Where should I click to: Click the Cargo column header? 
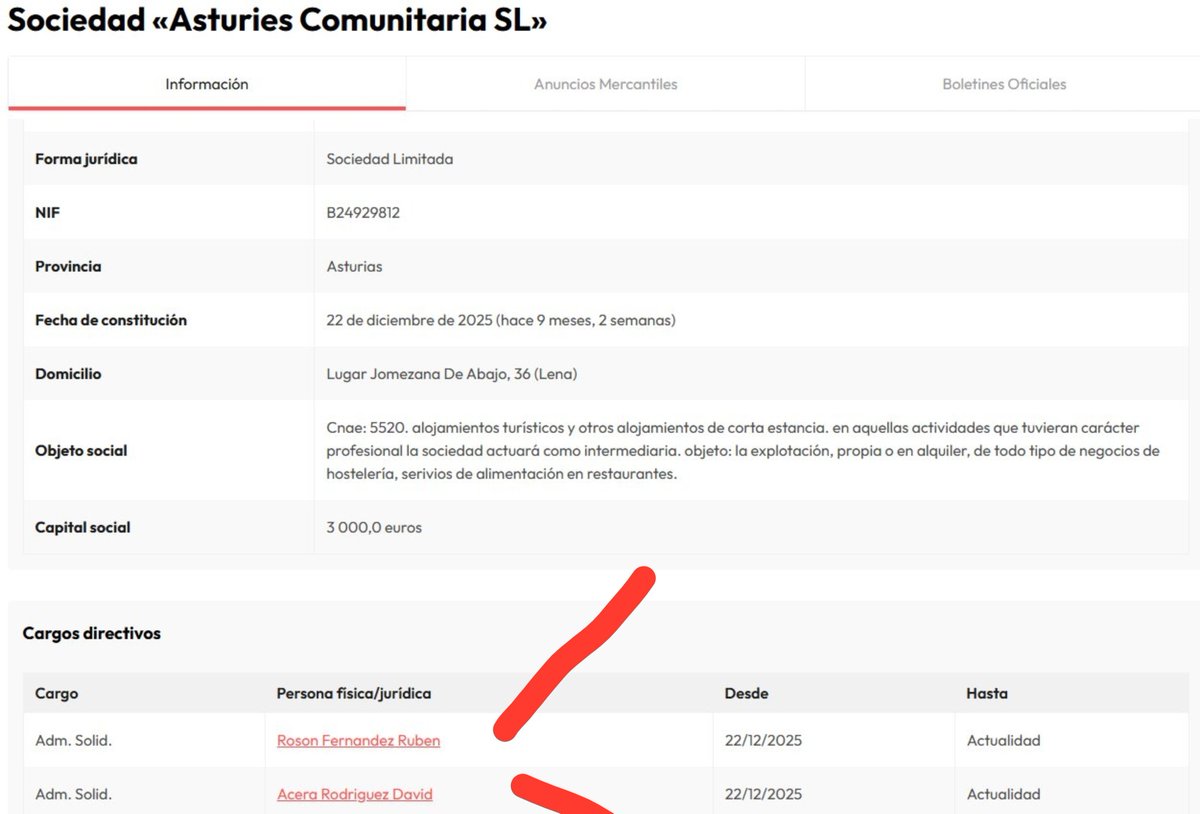(x=56, y=693)
